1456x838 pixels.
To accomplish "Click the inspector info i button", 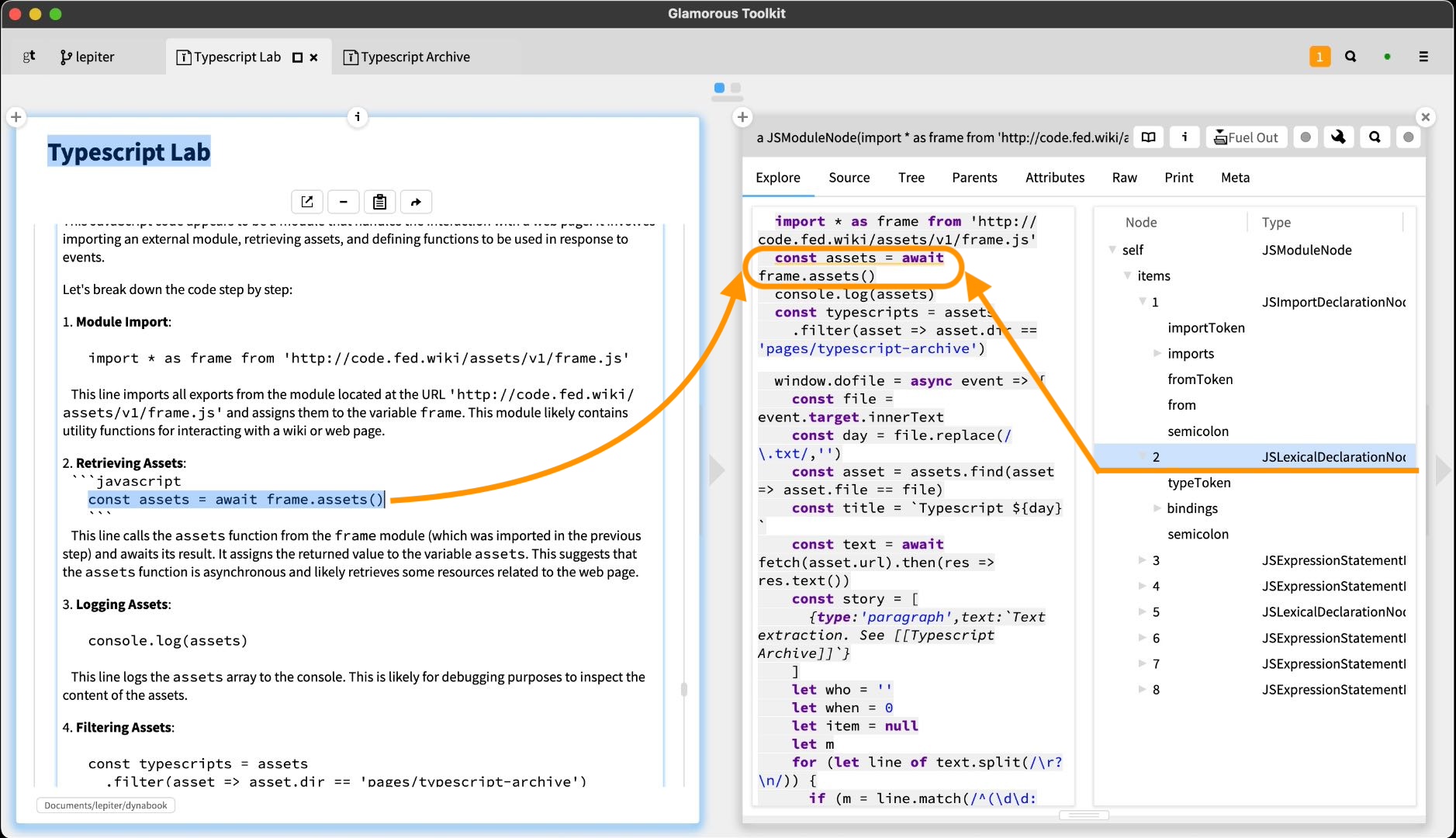I will 1185,137.
